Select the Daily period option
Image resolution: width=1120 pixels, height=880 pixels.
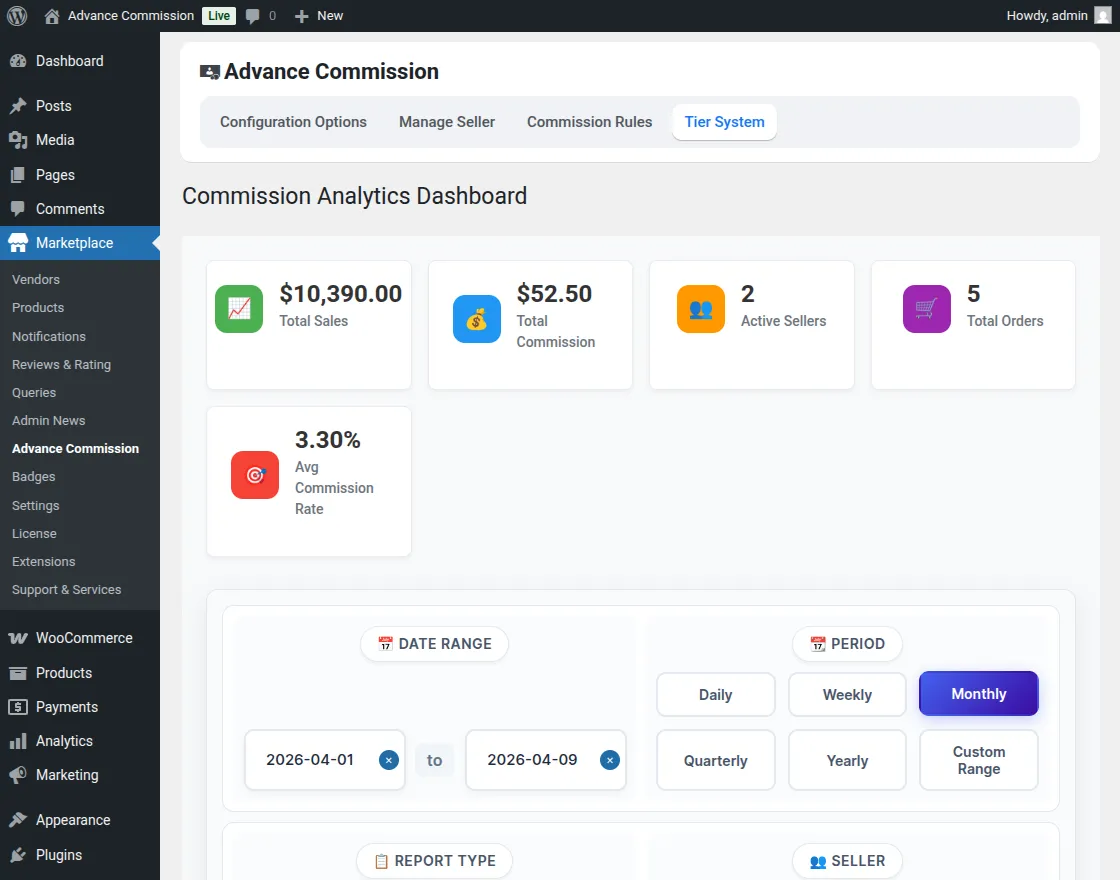click(715, 695)
